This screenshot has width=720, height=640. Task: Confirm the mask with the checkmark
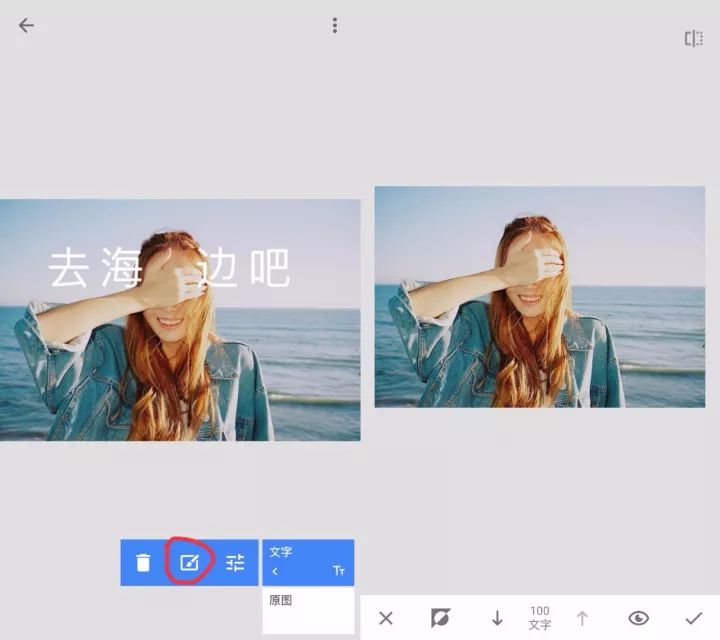(693, 618)
